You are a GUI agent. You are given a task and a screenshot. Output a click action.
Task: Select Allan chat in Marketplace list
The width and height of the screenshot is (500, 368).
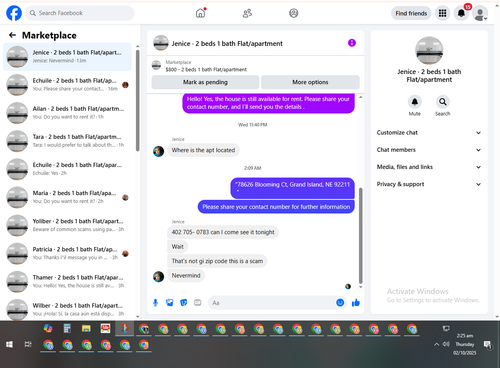[x=67, y=113]
